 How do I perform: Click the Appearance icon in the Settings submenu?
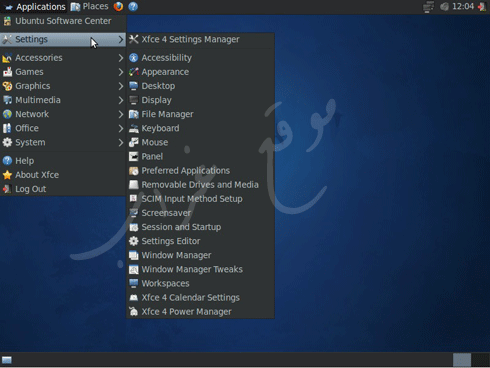pyautogui.click(x=134, y=72)
